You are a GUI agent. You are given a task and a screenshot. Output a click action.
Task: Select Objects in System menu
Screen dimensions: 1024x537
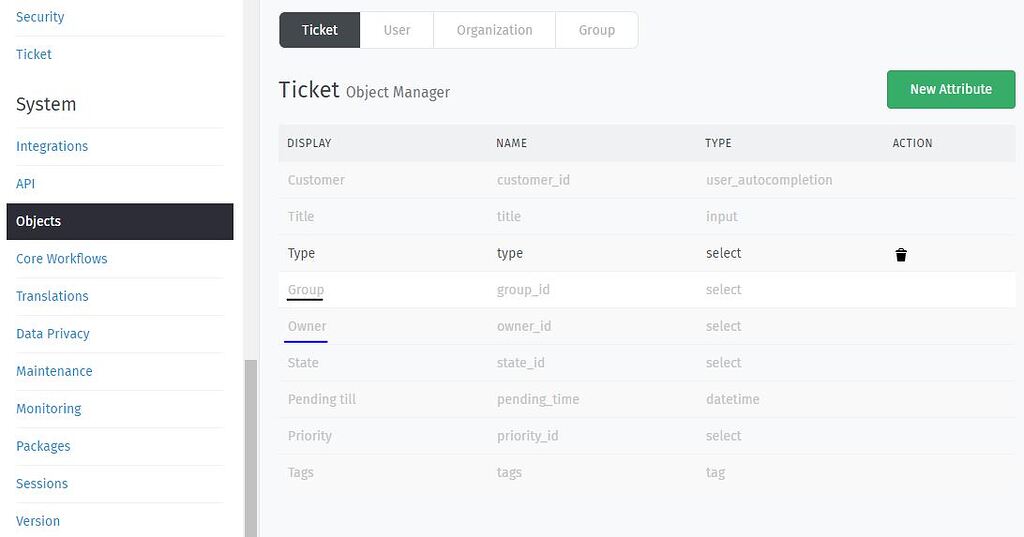click(x=120, y=221)
